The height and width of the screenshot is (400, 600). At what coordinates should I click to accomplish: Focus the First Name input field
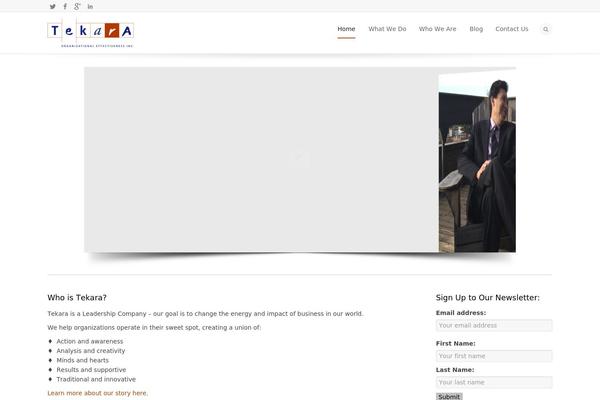tap(494, 356)
